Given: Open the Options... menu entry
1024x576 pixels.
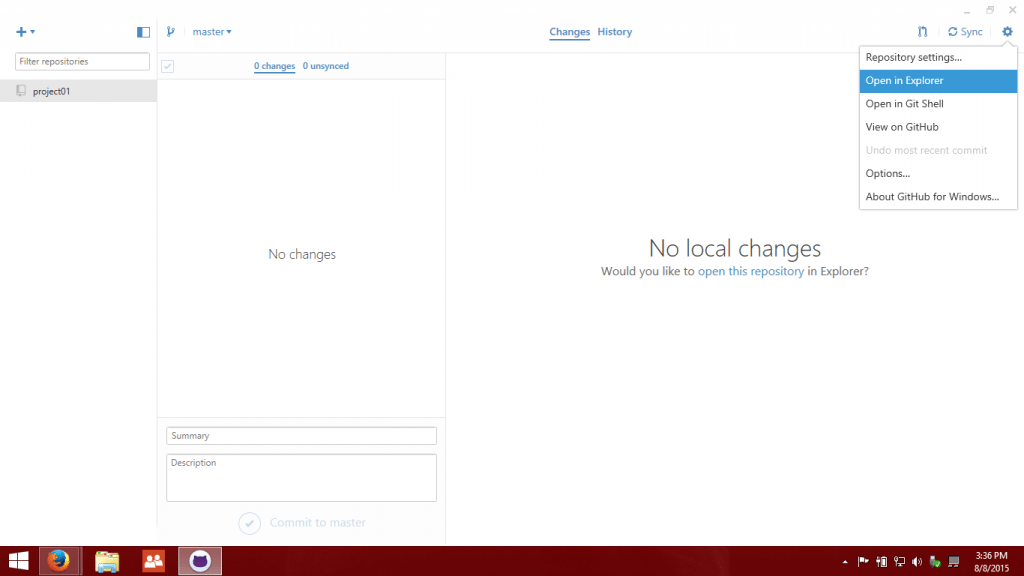Looking at the screenshot, I should pyautogui.click(x=938, y=174).
